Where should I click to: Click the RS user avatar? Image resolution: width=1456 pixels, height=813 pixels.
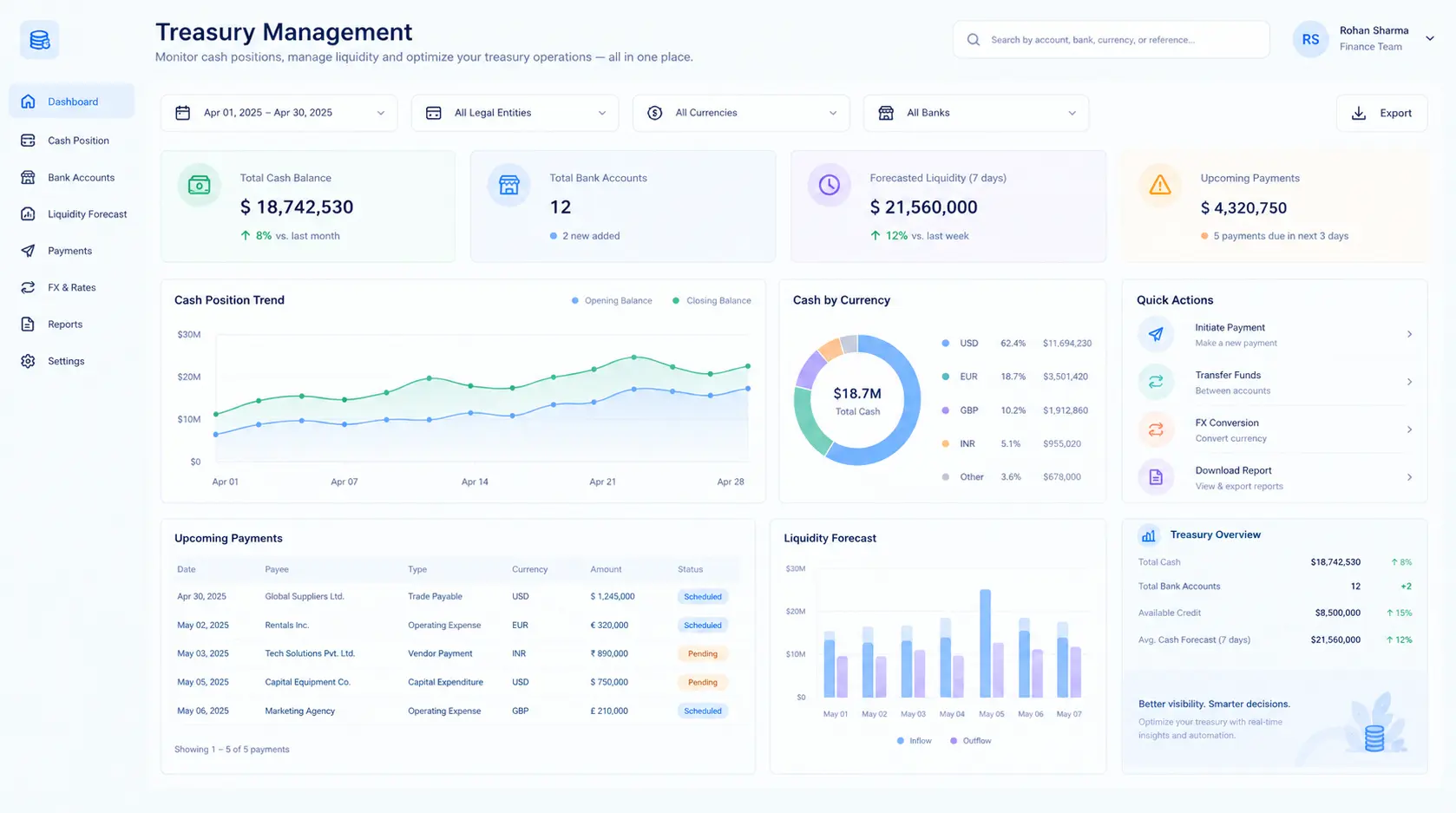tap(1310, 40)
